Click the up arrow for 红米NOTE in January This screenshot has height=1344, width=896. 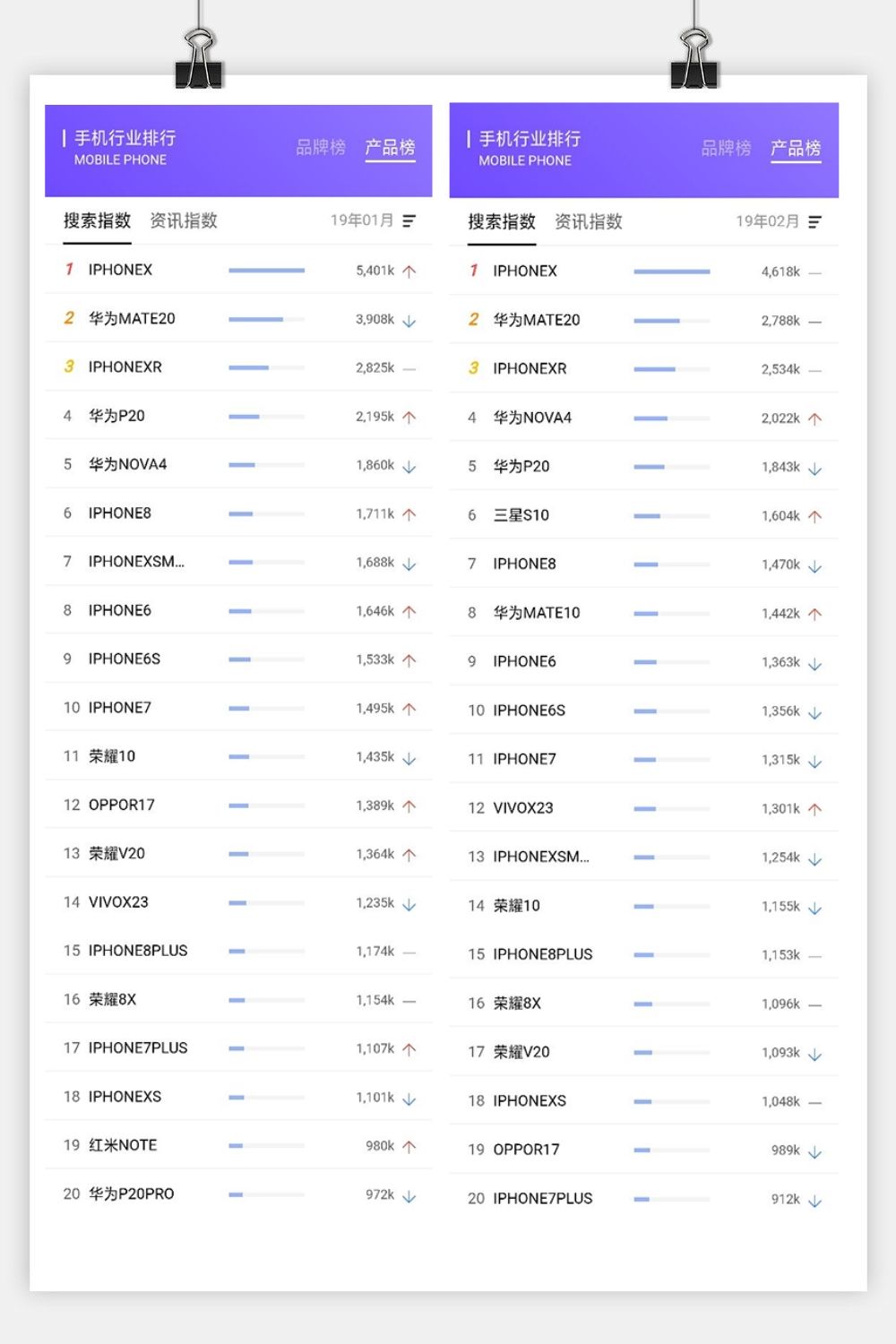click(409, 1146)
